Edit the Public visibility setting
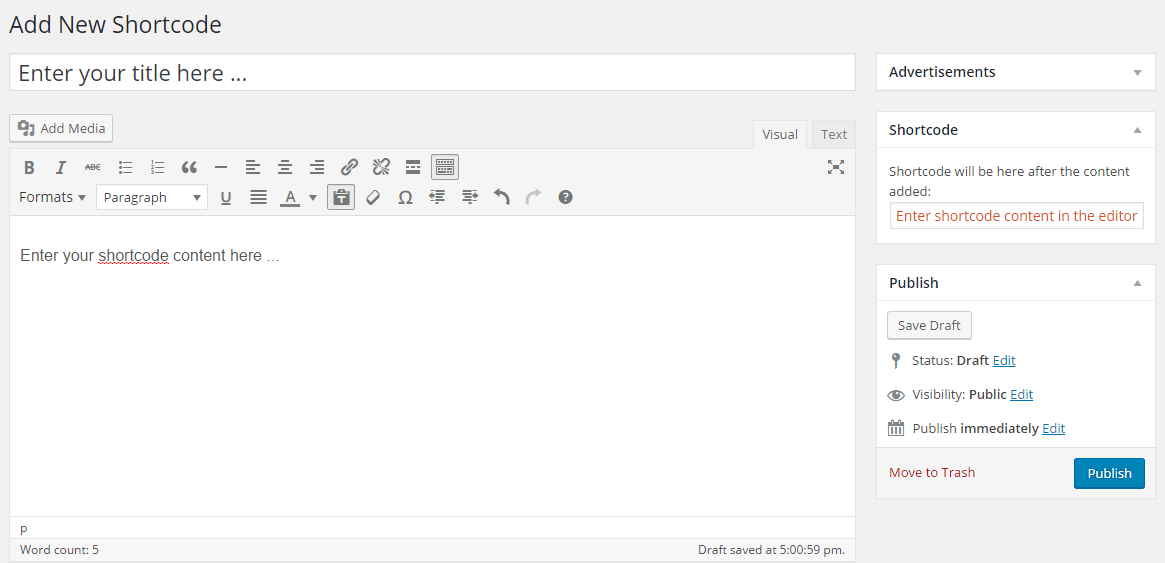This screenshot has width=1165, height=563. 1022,394
